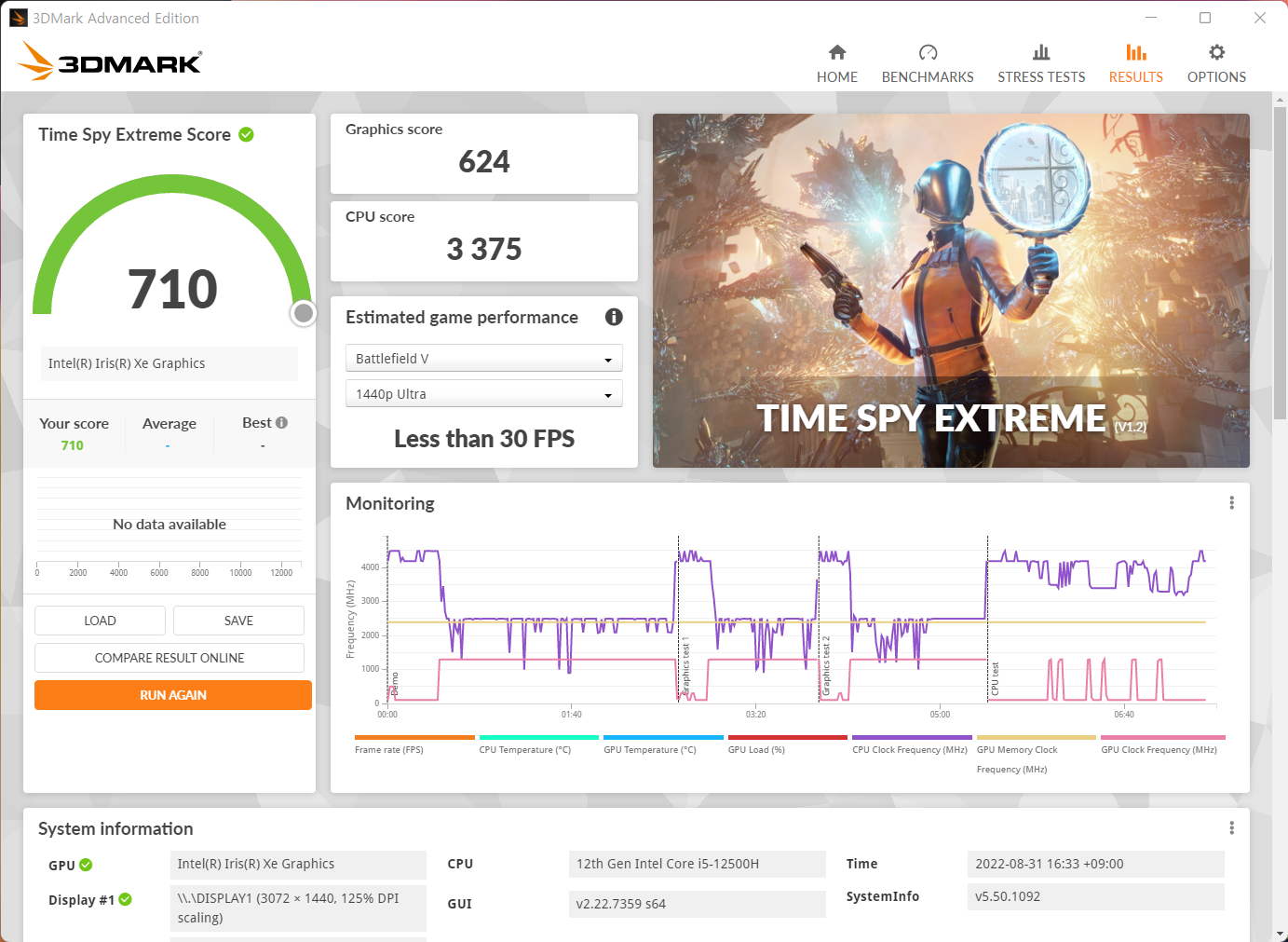Click the SAVE button
Viewport: 1288px width, 942px height.
[238, 621]
